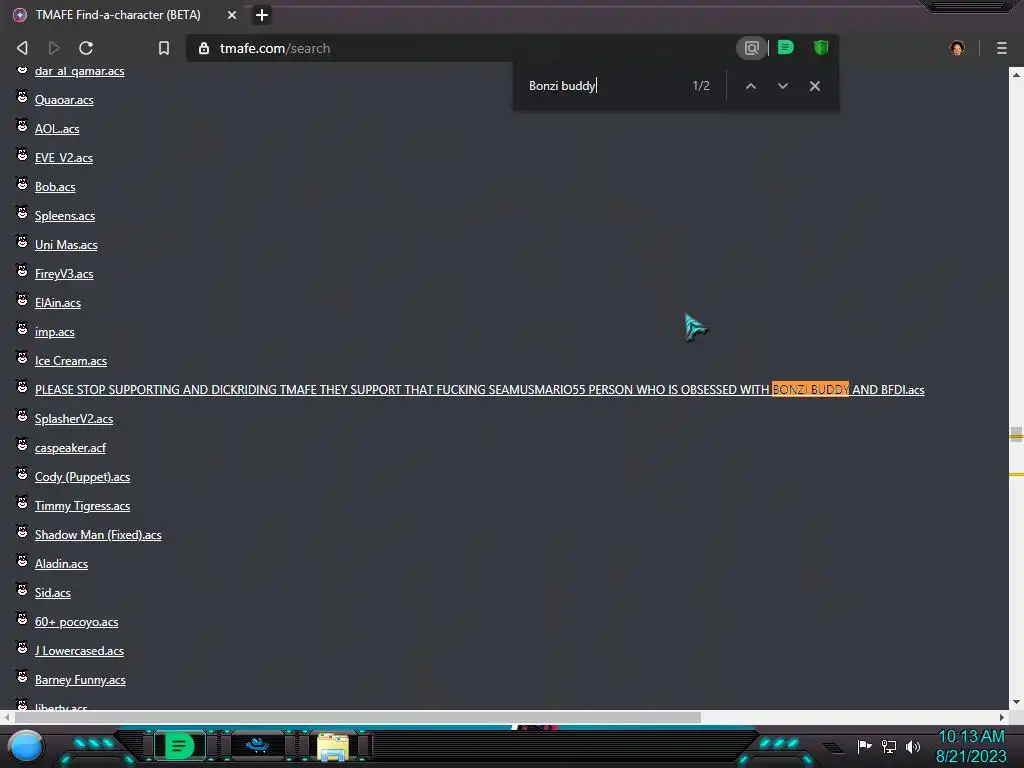Screen dimensions: 1024x768
Task: Click the character icon beside Bob.acs
Action: pos(22,184)
